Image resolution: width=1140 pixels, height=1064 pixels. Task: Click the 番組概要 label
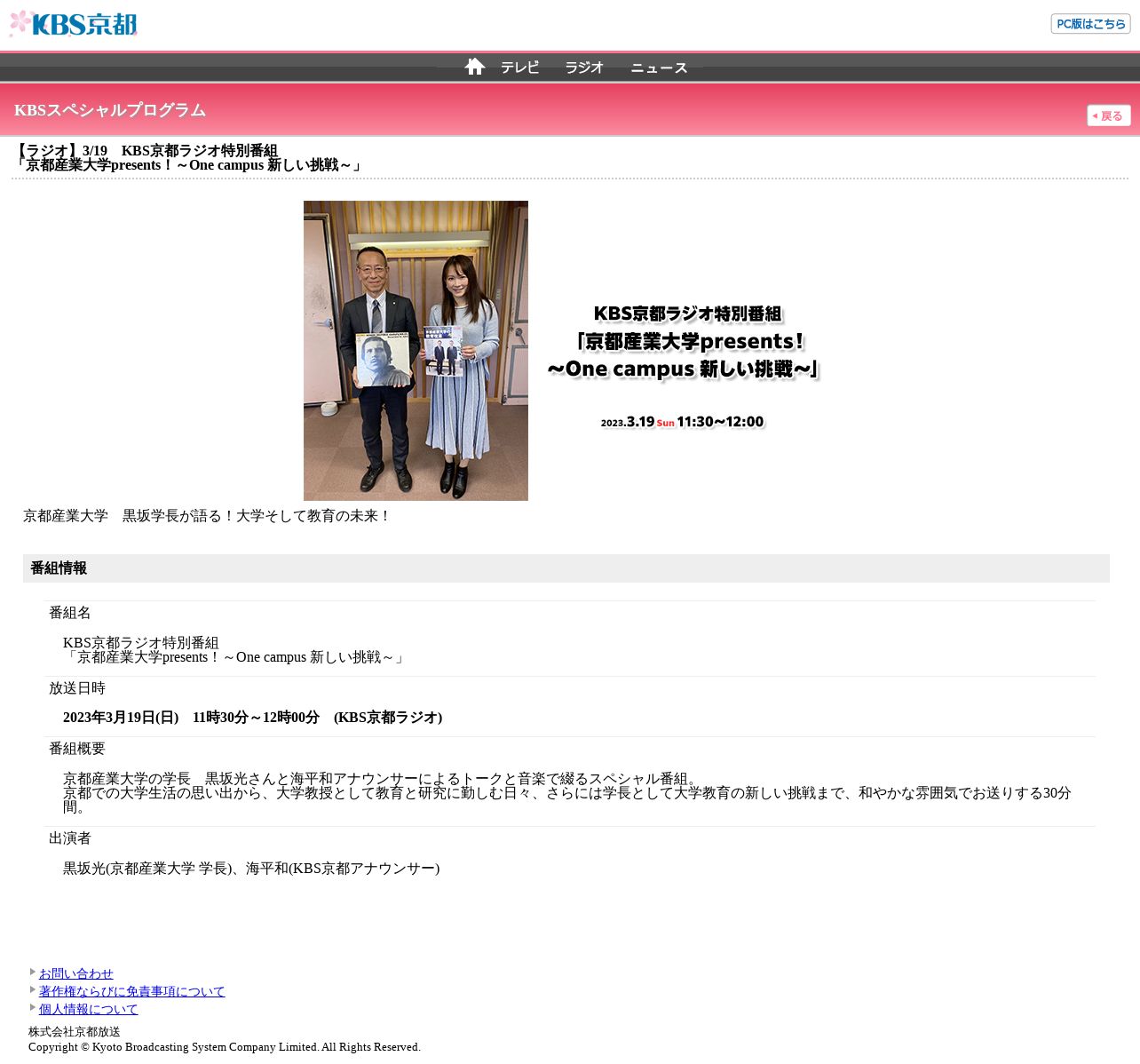pos(77,749)
